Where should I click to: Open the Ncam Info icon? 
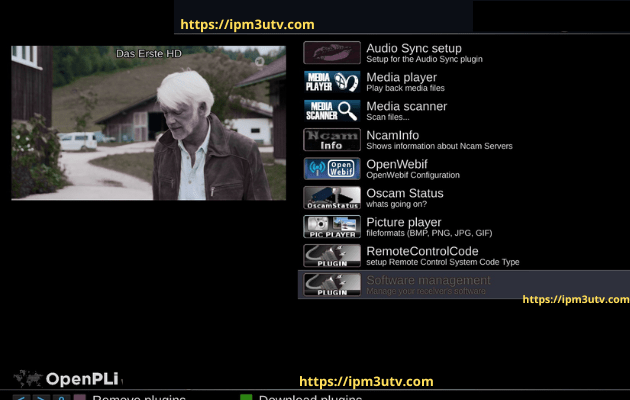click(331, 140)
